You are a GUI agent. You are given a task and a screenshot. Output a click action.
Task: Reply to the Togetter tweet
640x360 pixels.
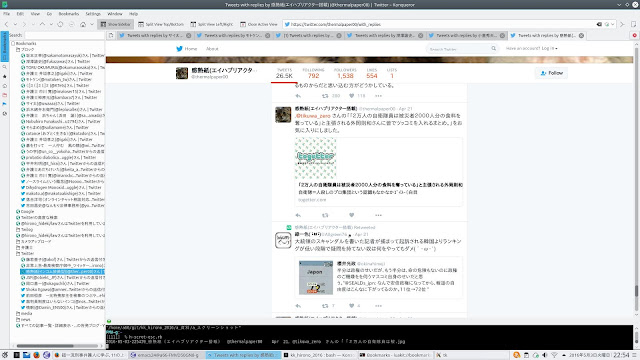[x=298, y=215]
